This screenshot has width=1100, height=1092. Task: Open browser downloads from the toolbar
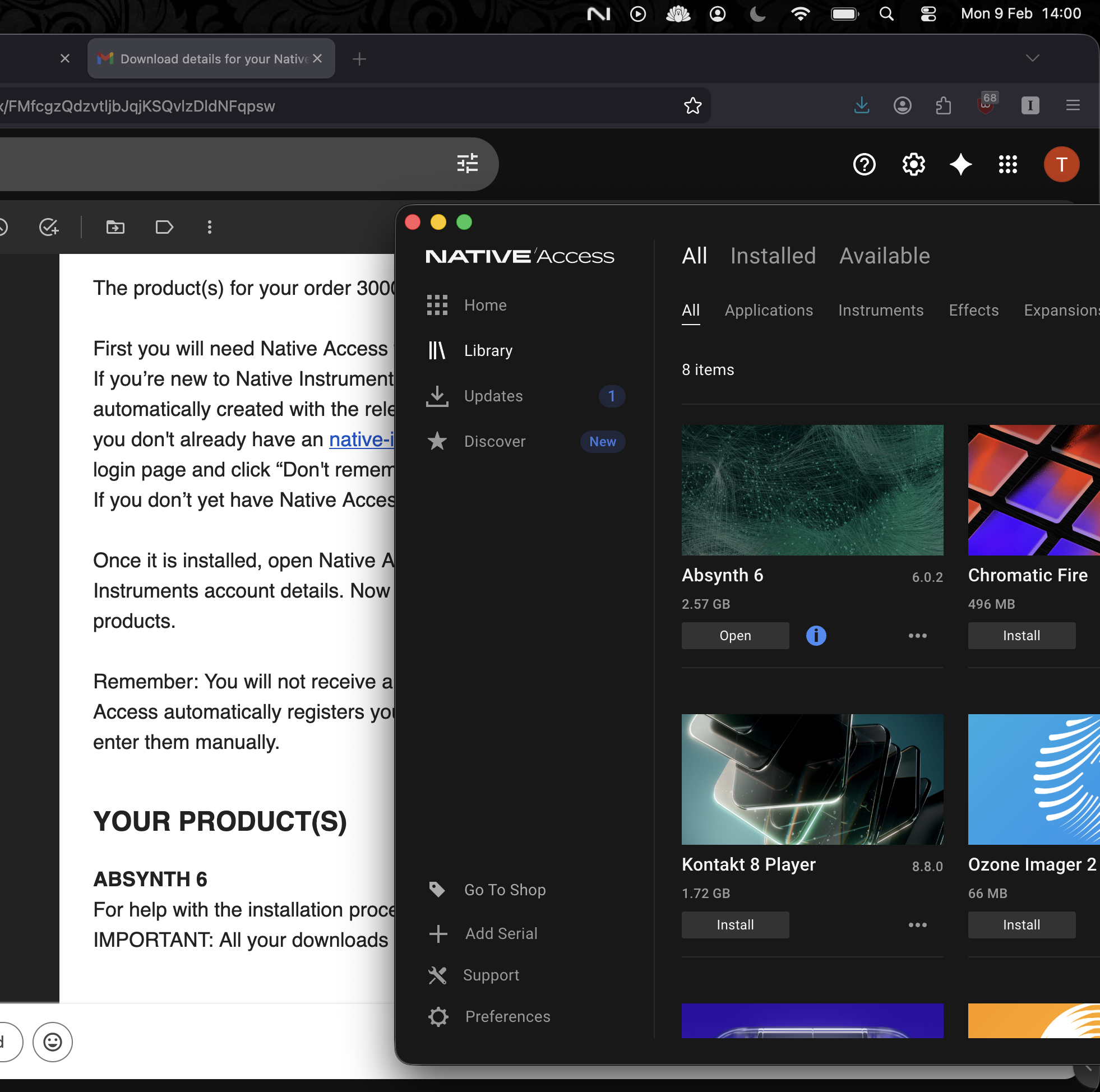coord(861,105)
